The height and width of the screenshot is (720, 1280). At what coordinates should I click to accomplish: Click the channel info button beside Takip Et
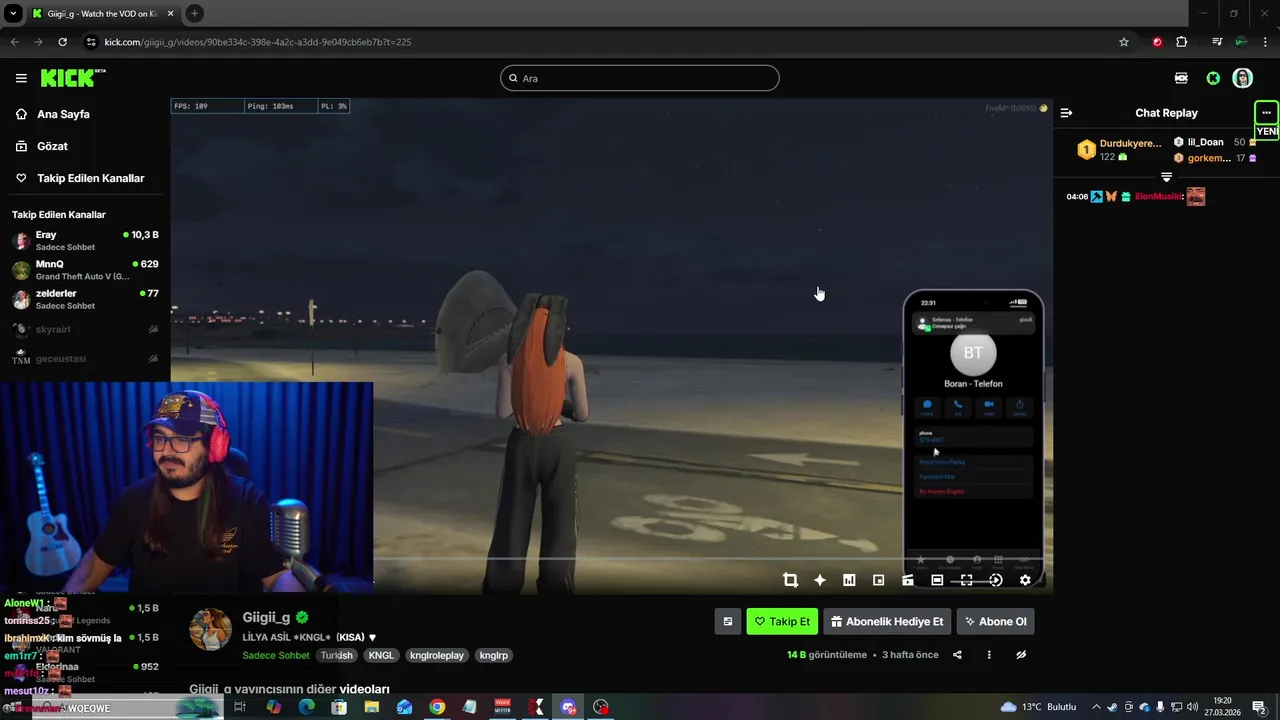[728, 621]
